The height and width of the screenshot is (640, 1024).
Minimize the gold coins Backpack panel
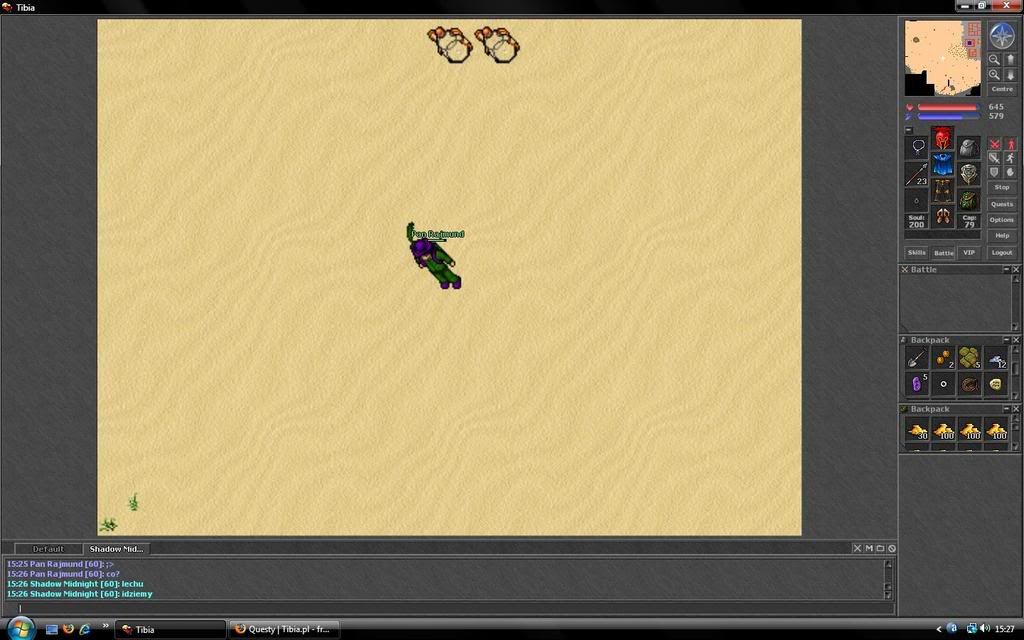pyautogui.click(x=1006, y=409)
